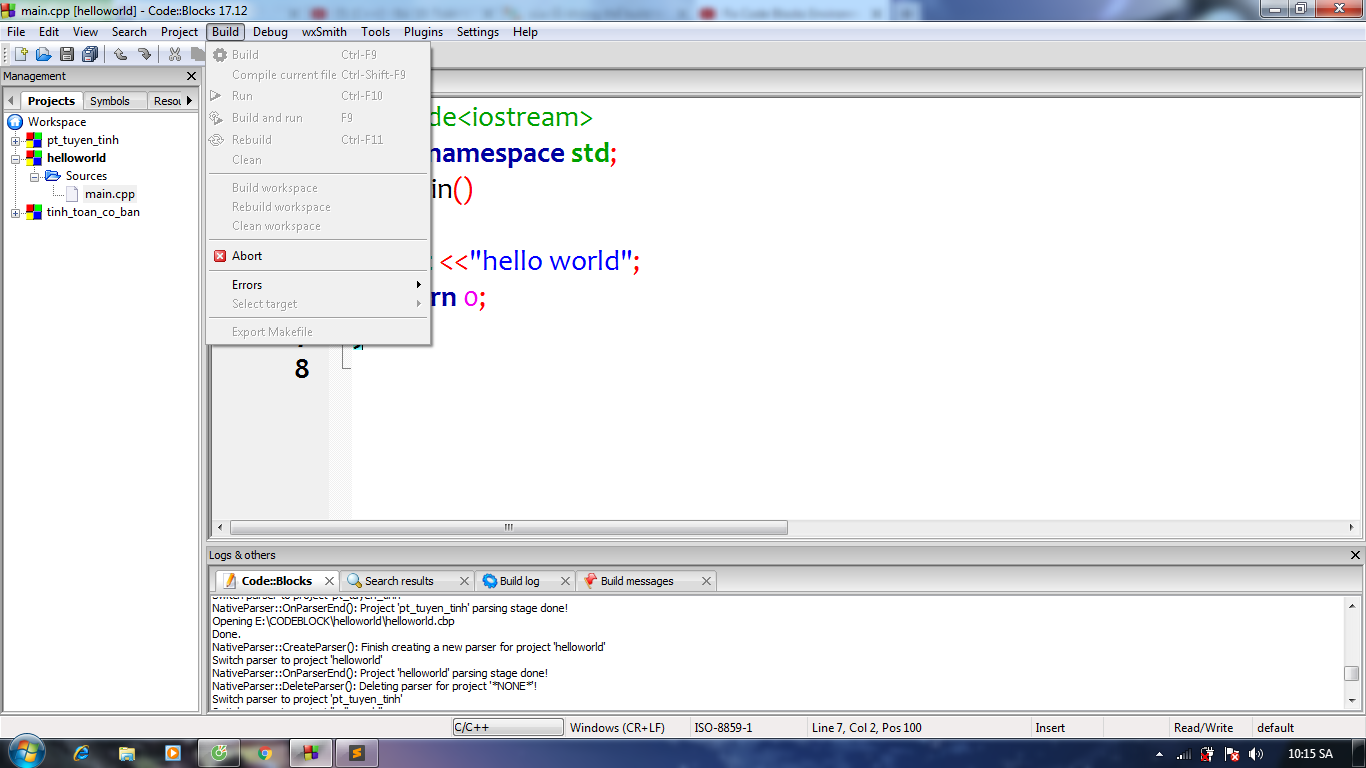Viewport: 1366px width, 768px height.
Task: Close the Build messages tab
Action: click(x=706, y=581)
